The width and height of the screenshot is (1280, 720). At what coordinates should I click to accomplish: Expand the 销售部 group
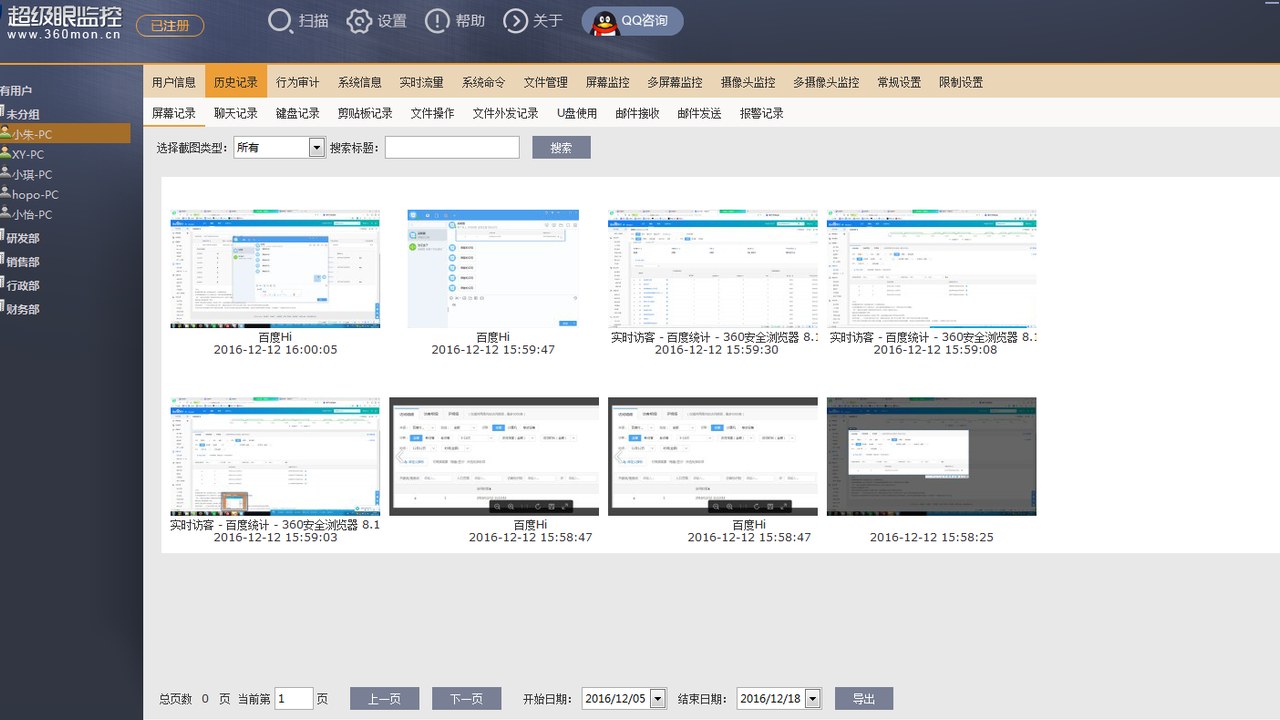point(22,262)
